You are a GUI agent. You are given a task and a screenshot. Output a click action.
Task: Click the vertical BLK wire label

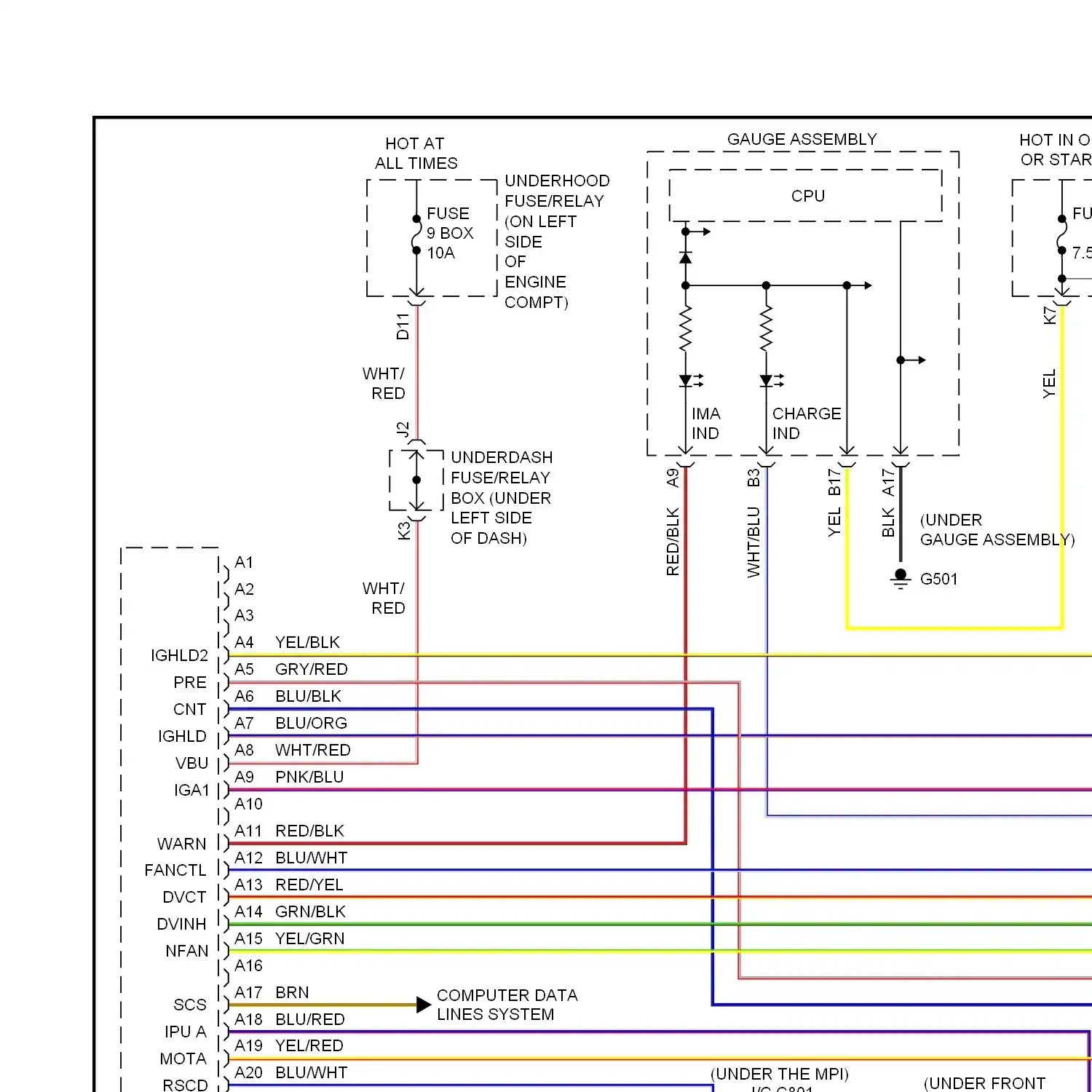(888, 523)
